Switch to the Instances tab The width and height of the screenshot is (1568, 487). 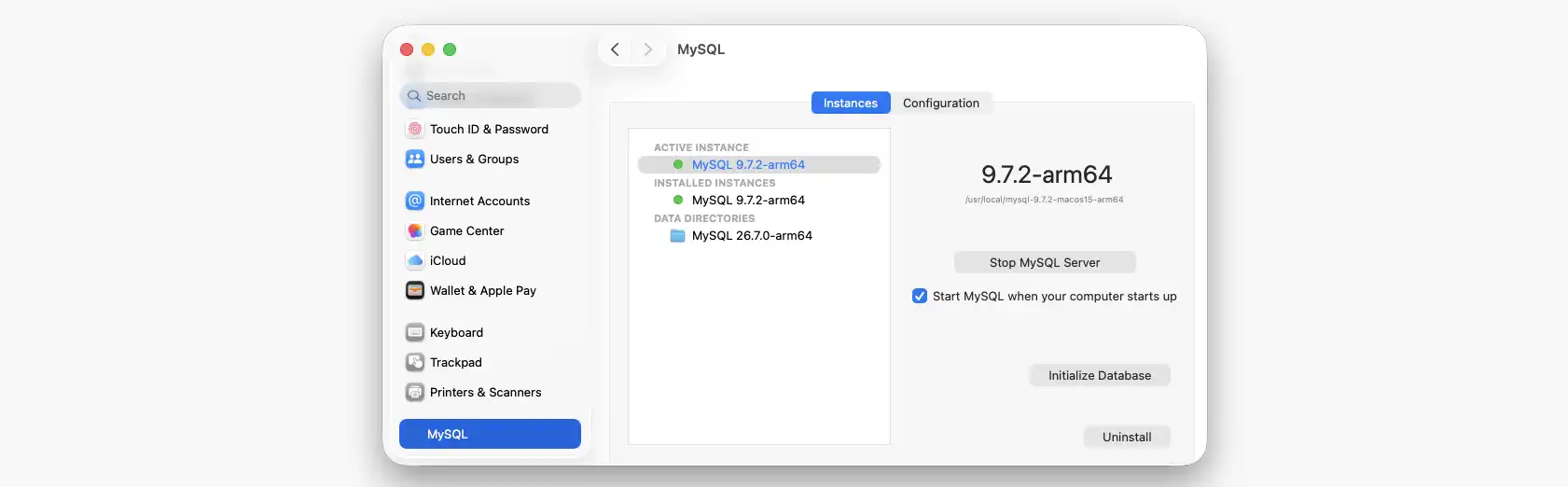click(x=851, y=103)
